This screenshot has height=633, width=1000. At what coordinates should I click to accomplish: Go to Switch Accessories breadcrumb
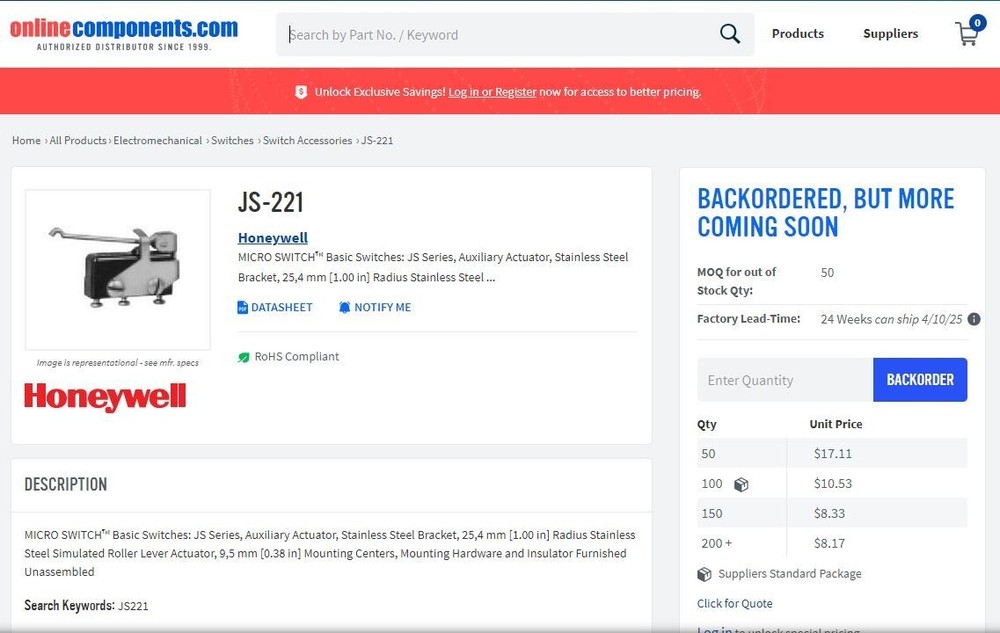pos(307,141)
